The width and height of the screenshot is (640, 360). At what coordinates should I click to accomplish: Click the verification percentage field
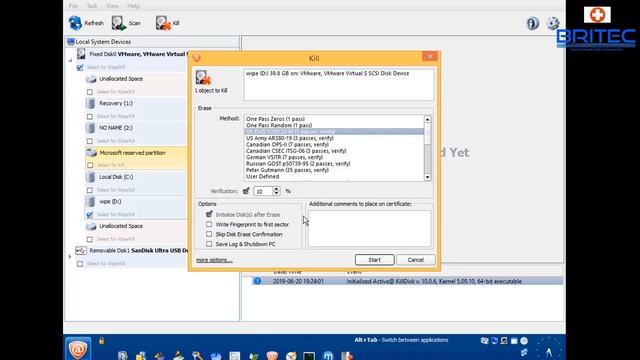tap(263, 191)
